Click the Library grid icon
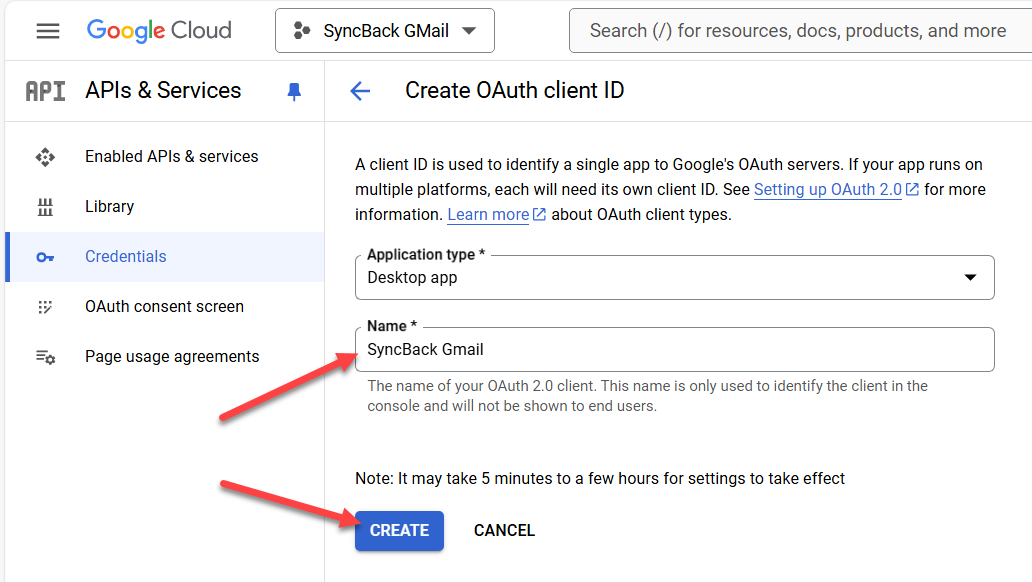Image resolution: width=1032 pixels, height=582 pixels. 45,207
